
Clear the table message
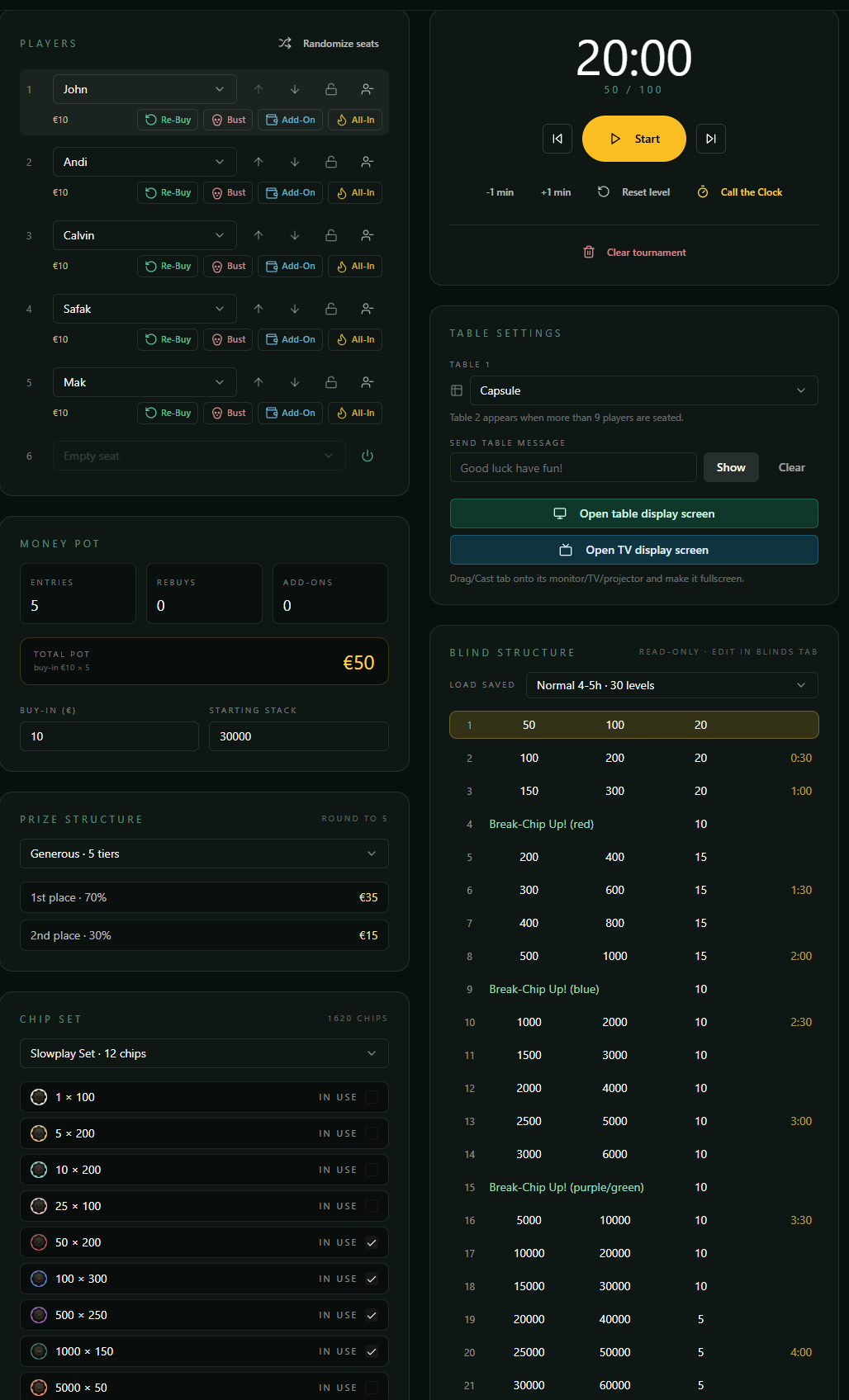coord(791,467)
